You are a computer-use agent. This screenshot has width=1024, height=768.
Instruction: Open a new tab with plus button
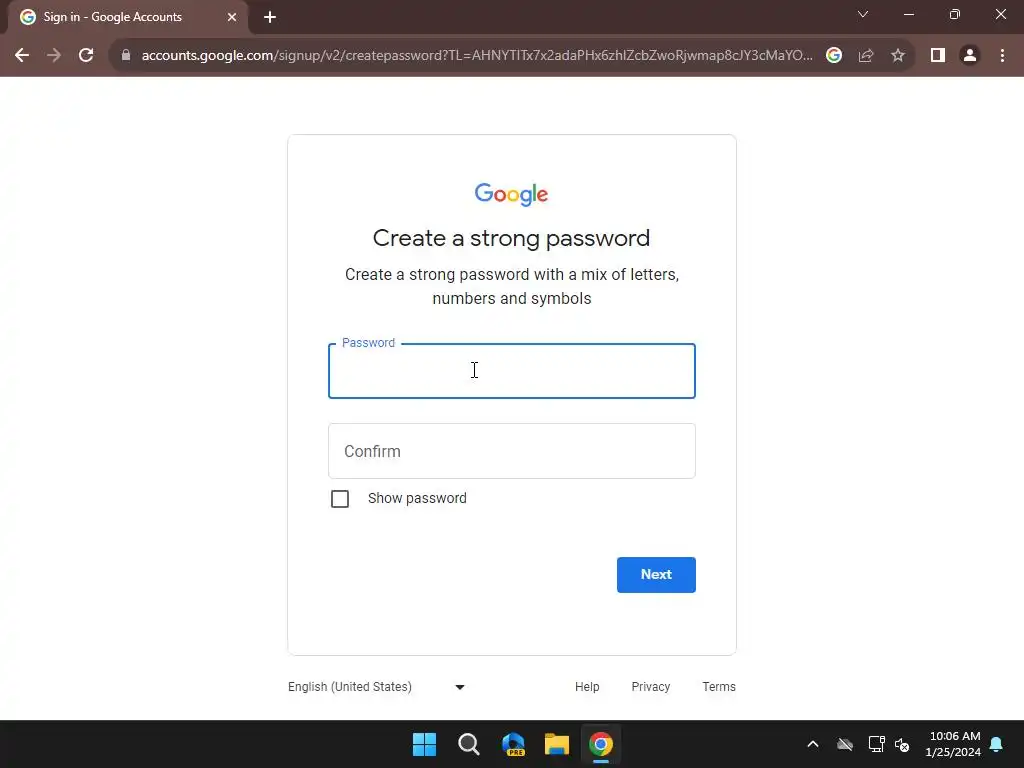coord(270,17)
